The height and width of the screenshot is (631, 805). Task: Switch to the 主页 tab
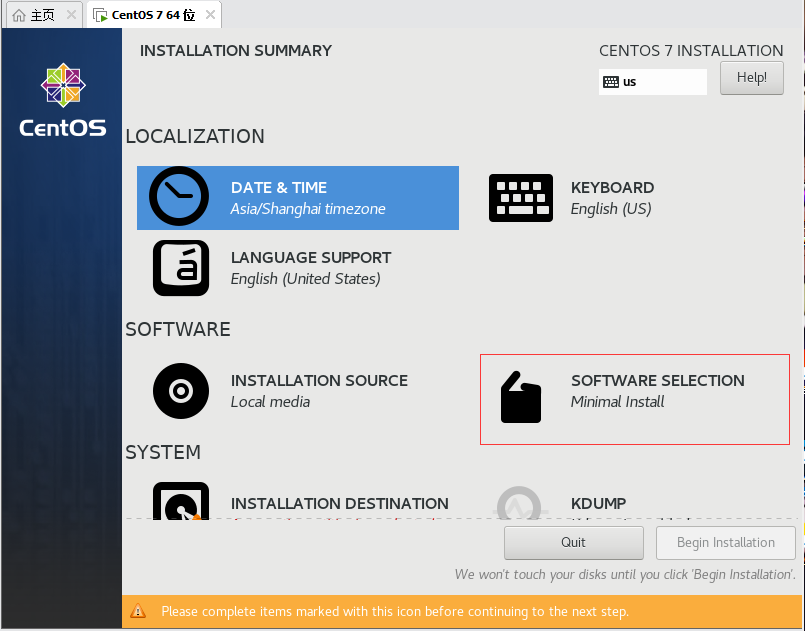coord(44,15)
